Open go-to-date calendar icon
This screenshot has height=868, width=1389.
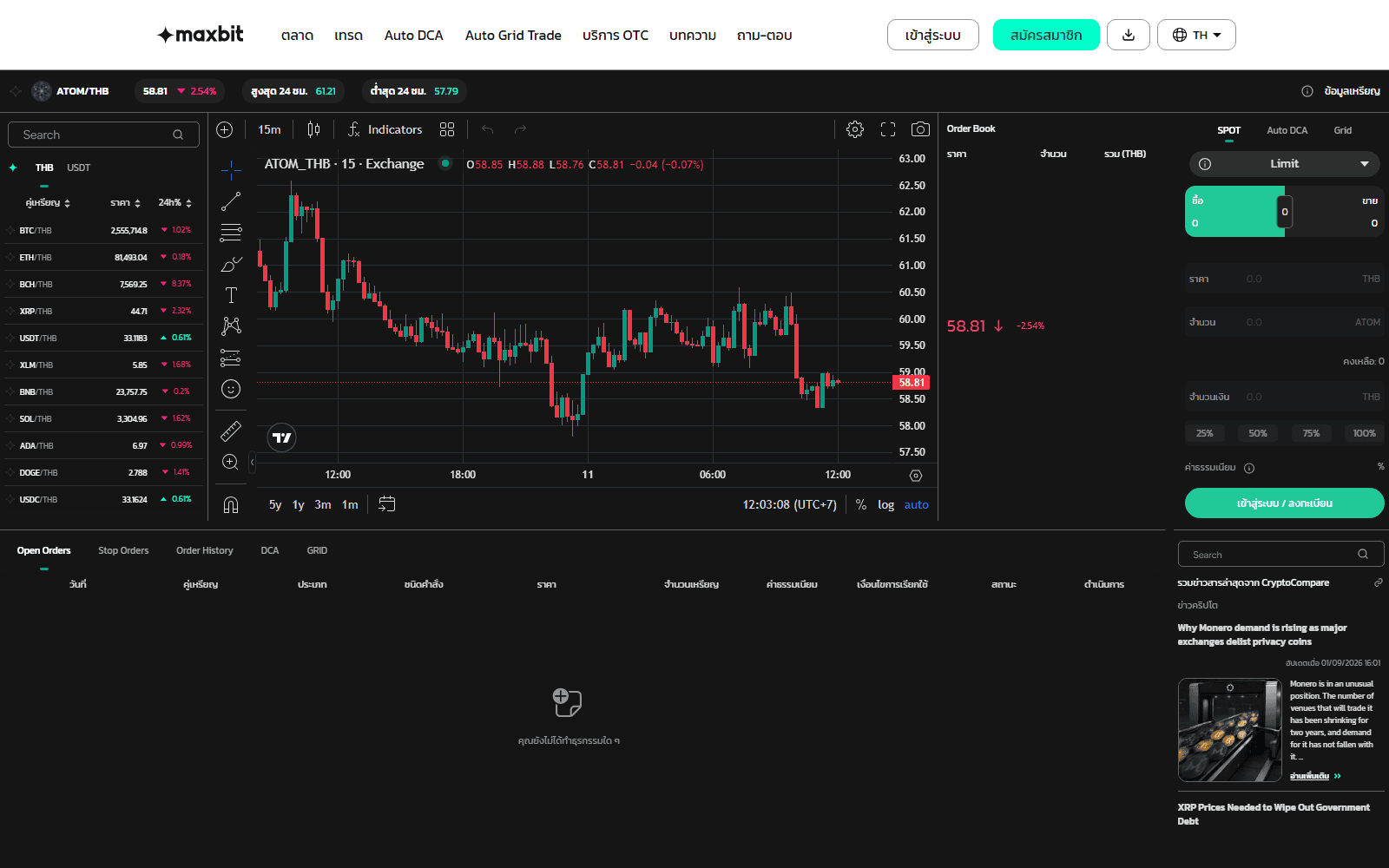pyautogui.click(x=387, y=504)
